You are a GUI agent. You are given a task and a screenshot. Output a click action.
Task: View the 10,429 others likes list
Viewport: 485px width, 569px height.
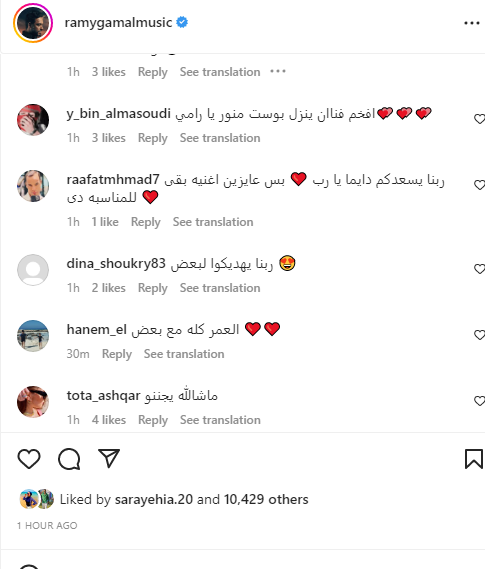click(x=266, y=499)
